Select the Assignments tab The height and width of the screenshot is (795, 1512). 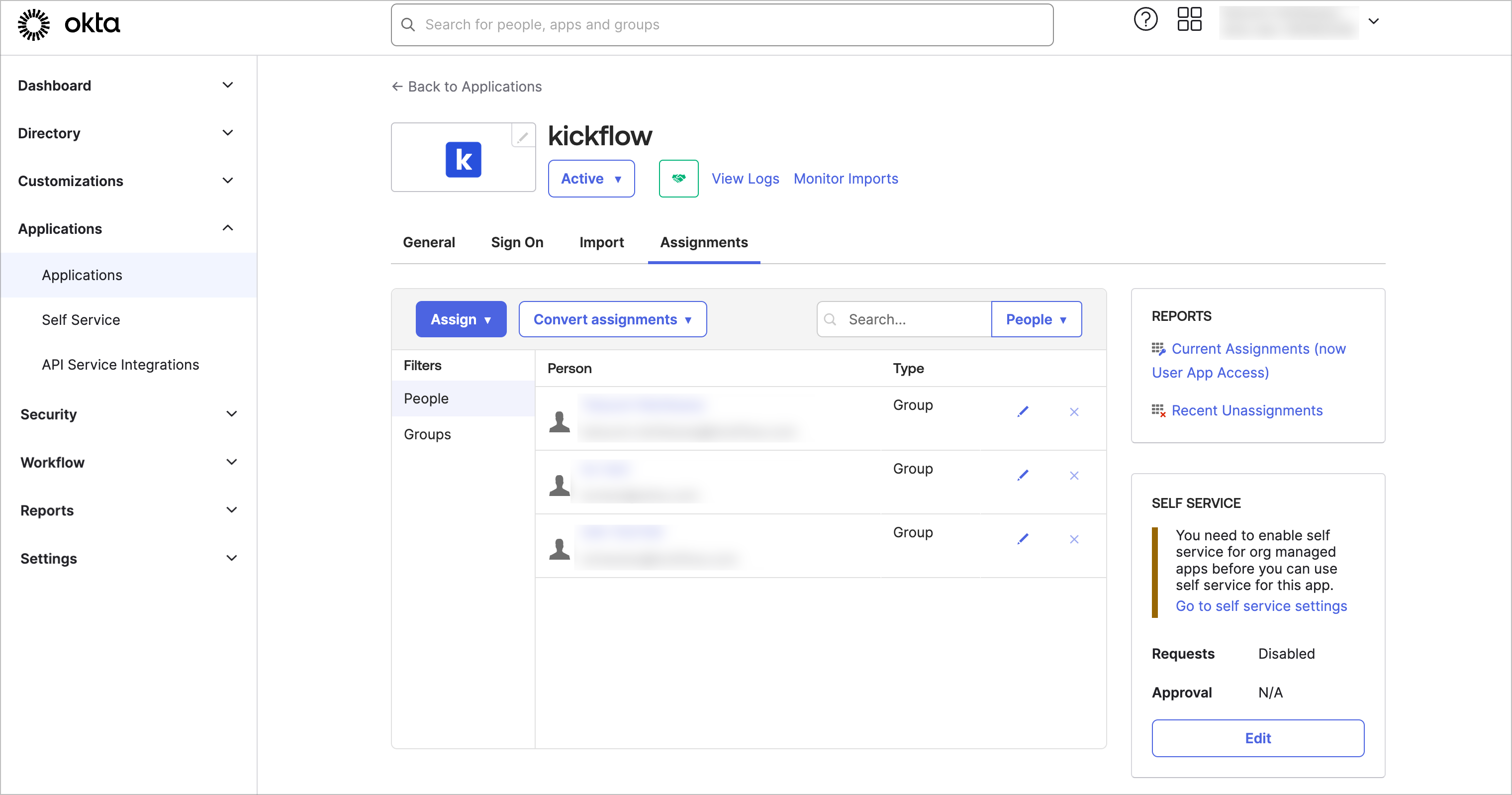[x=704, y=242]
